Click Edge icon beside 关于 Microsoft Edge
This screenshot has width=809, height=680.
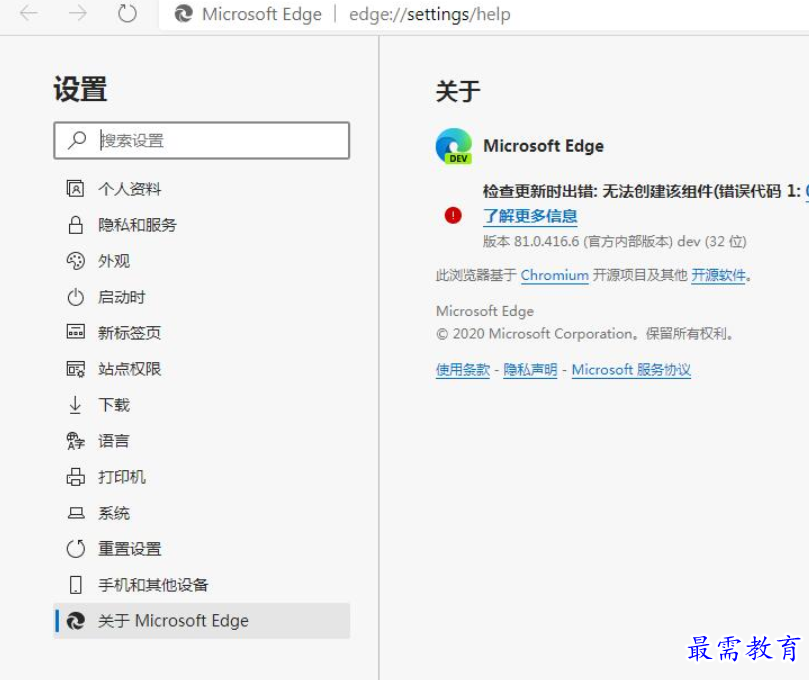(76, 621)
